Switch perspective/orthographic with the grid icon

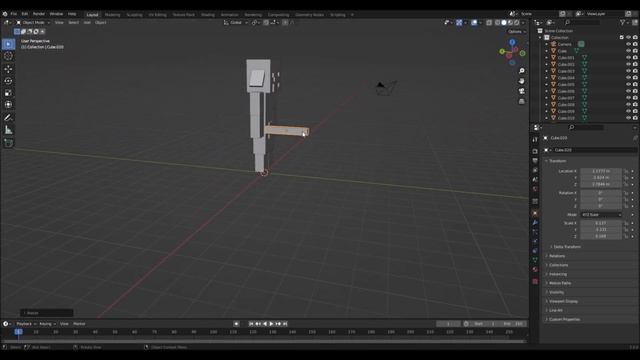pyautogui.click(x=522, y=101)
